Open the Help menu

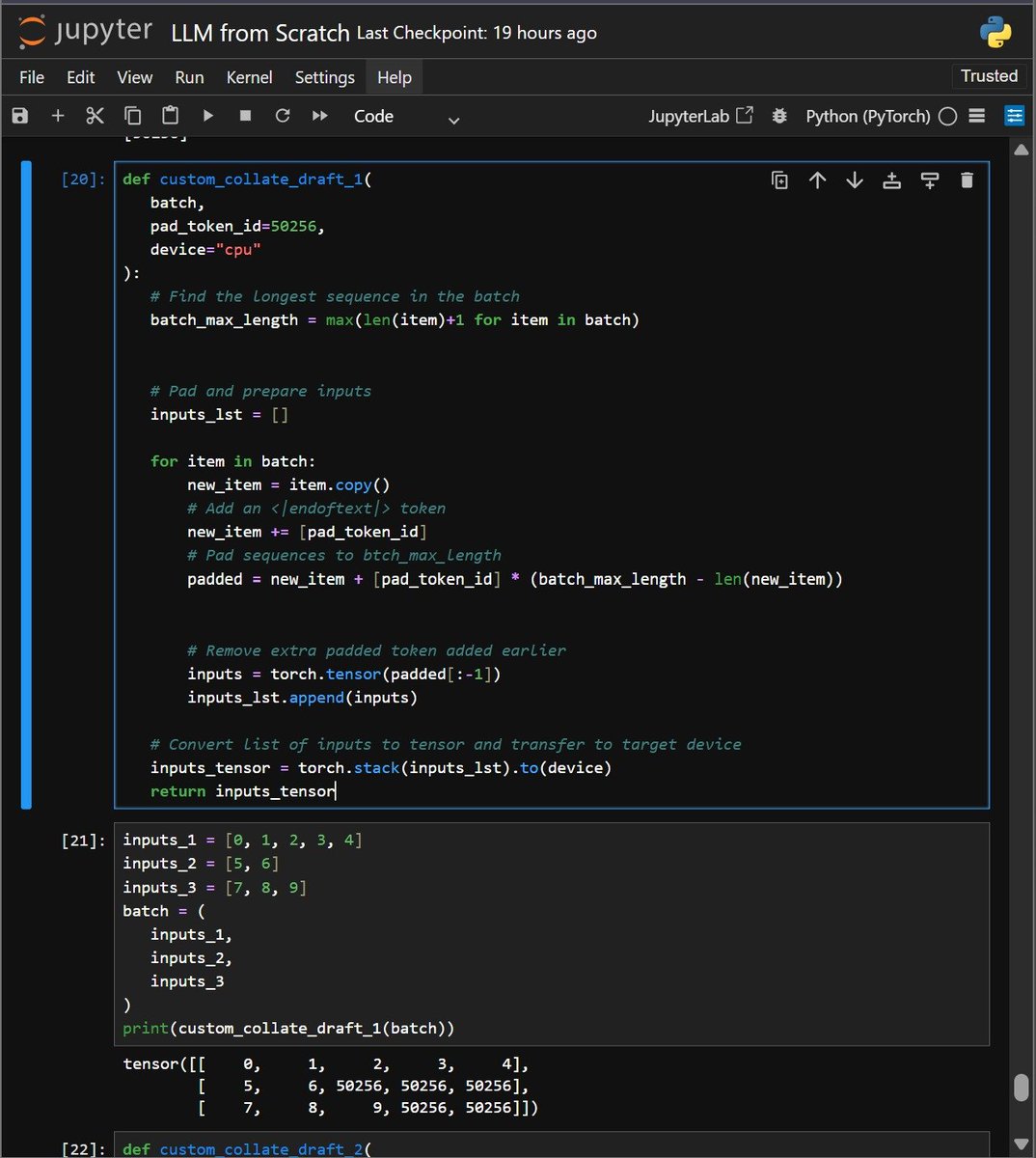click(395, 77)
